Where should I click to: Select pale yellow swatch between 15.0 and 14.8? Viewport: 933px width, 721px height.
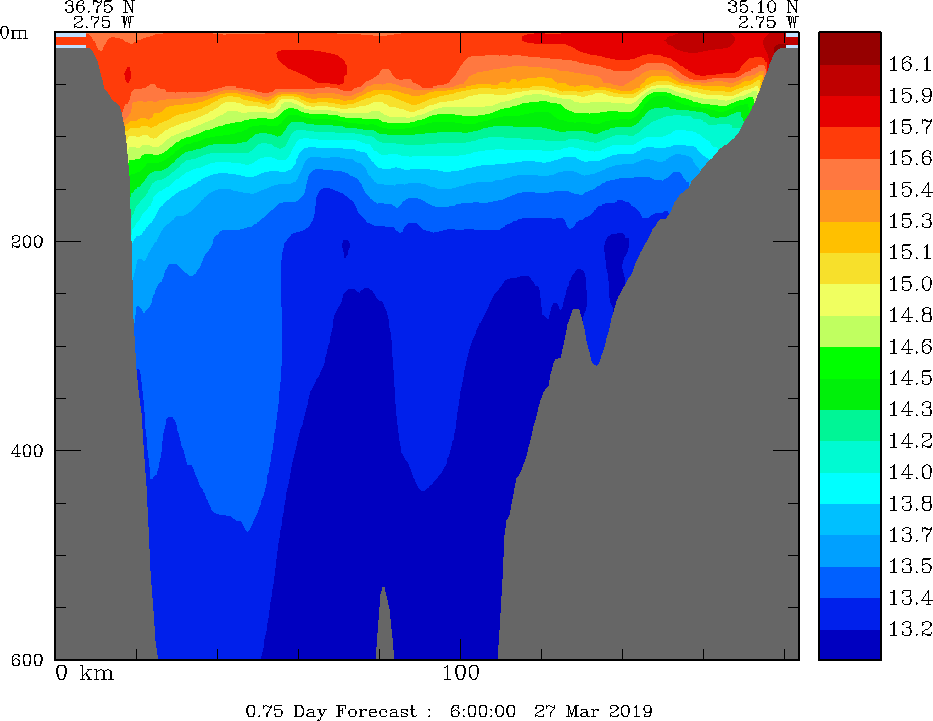[849, 299]
